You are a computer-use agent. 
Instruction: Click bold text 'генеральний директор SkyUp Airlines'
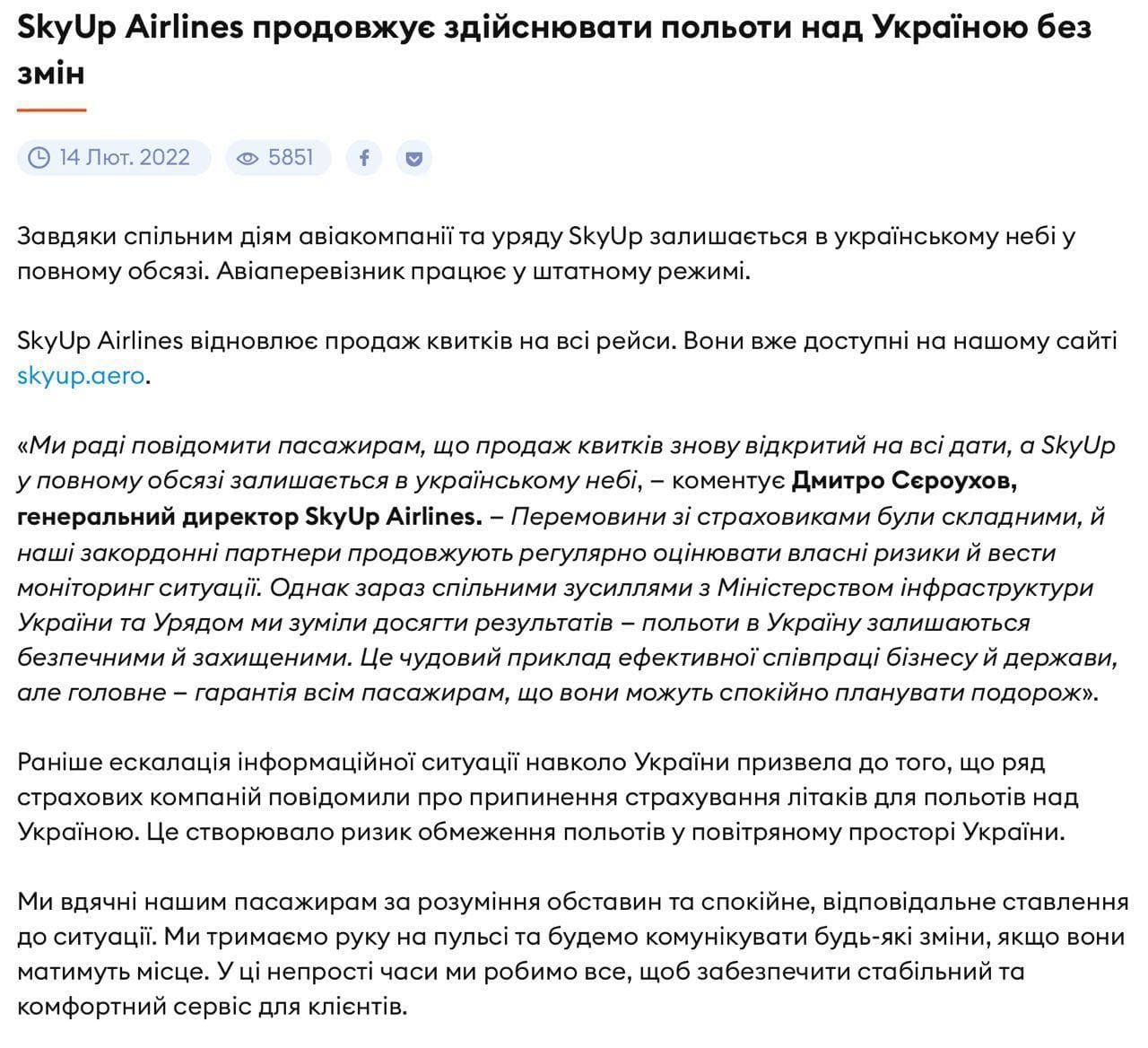[248, 516]
